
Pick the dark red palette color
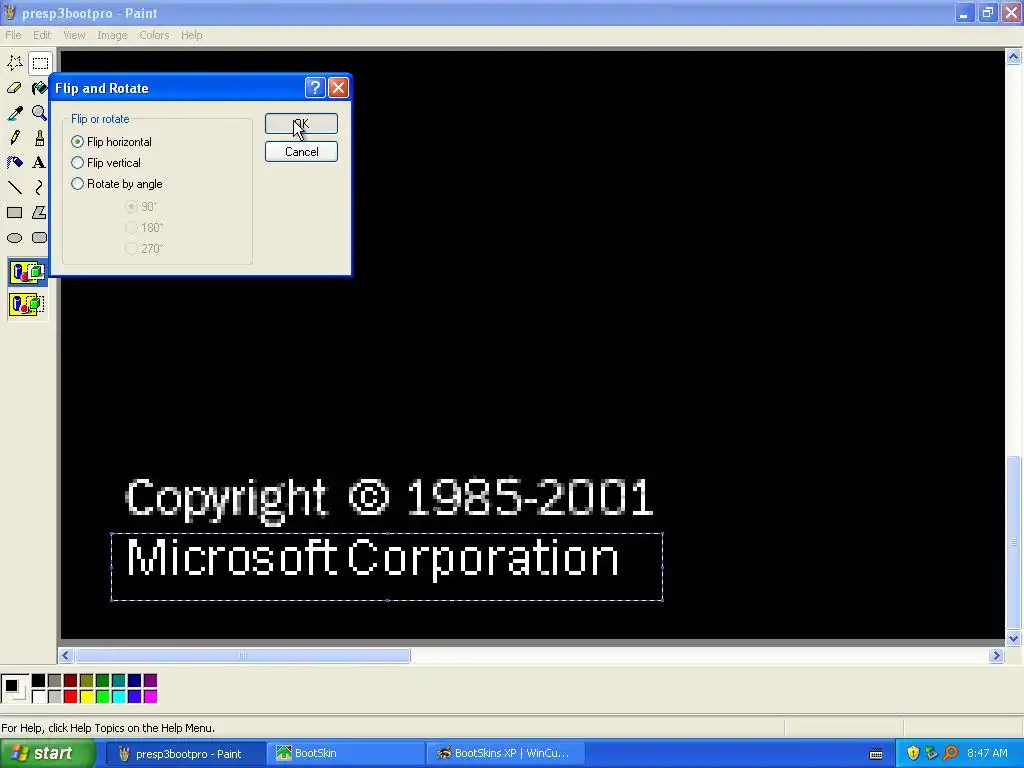click(71, 681)
